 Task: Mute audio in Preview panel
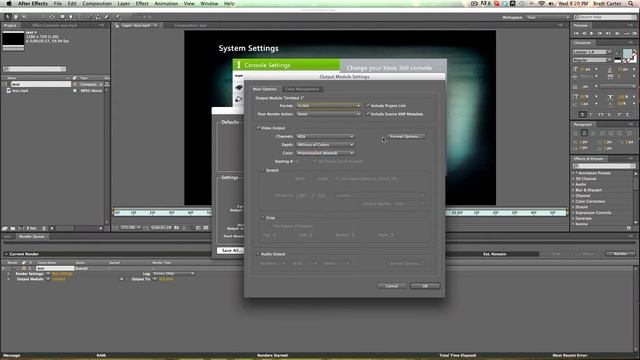coord(617,33)
